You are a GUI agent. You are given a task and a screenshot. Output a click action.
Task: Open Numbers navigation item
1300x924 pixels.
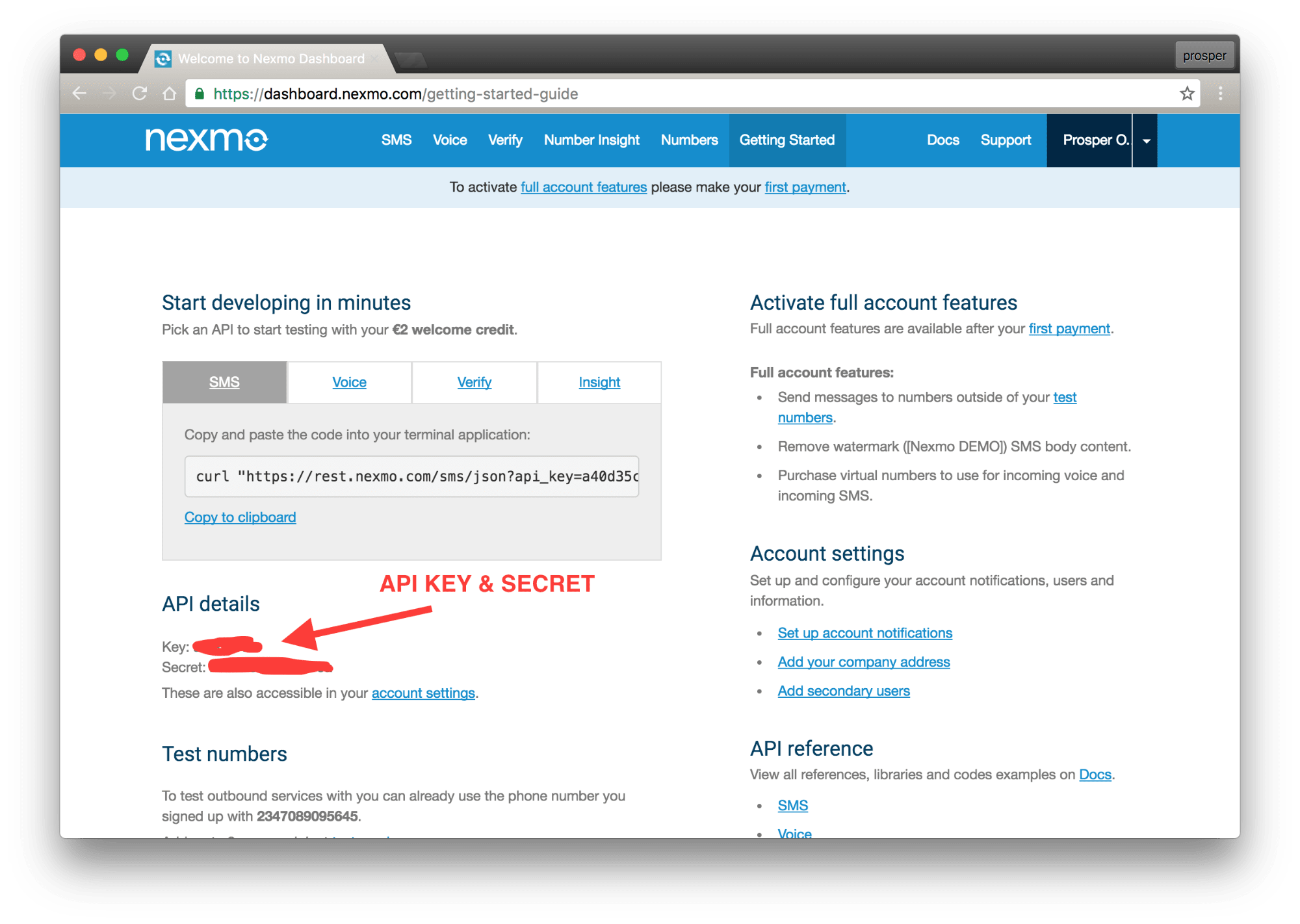click(689, 140)
